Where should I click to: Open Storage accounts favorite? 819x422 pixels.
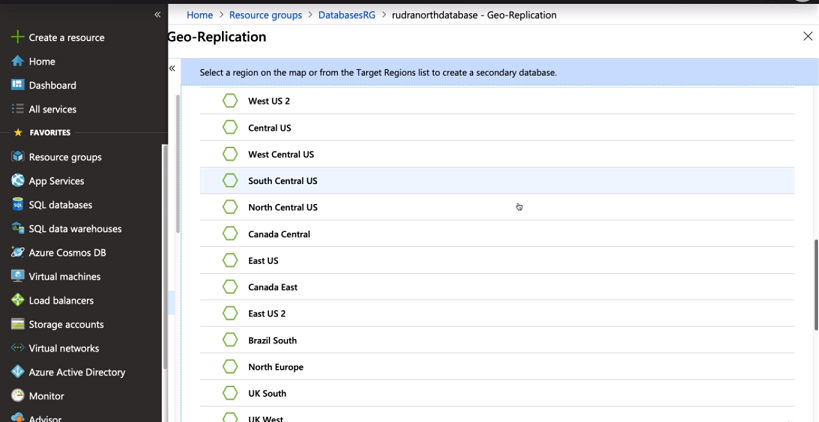pyautogui.click(x=66, y=324)
